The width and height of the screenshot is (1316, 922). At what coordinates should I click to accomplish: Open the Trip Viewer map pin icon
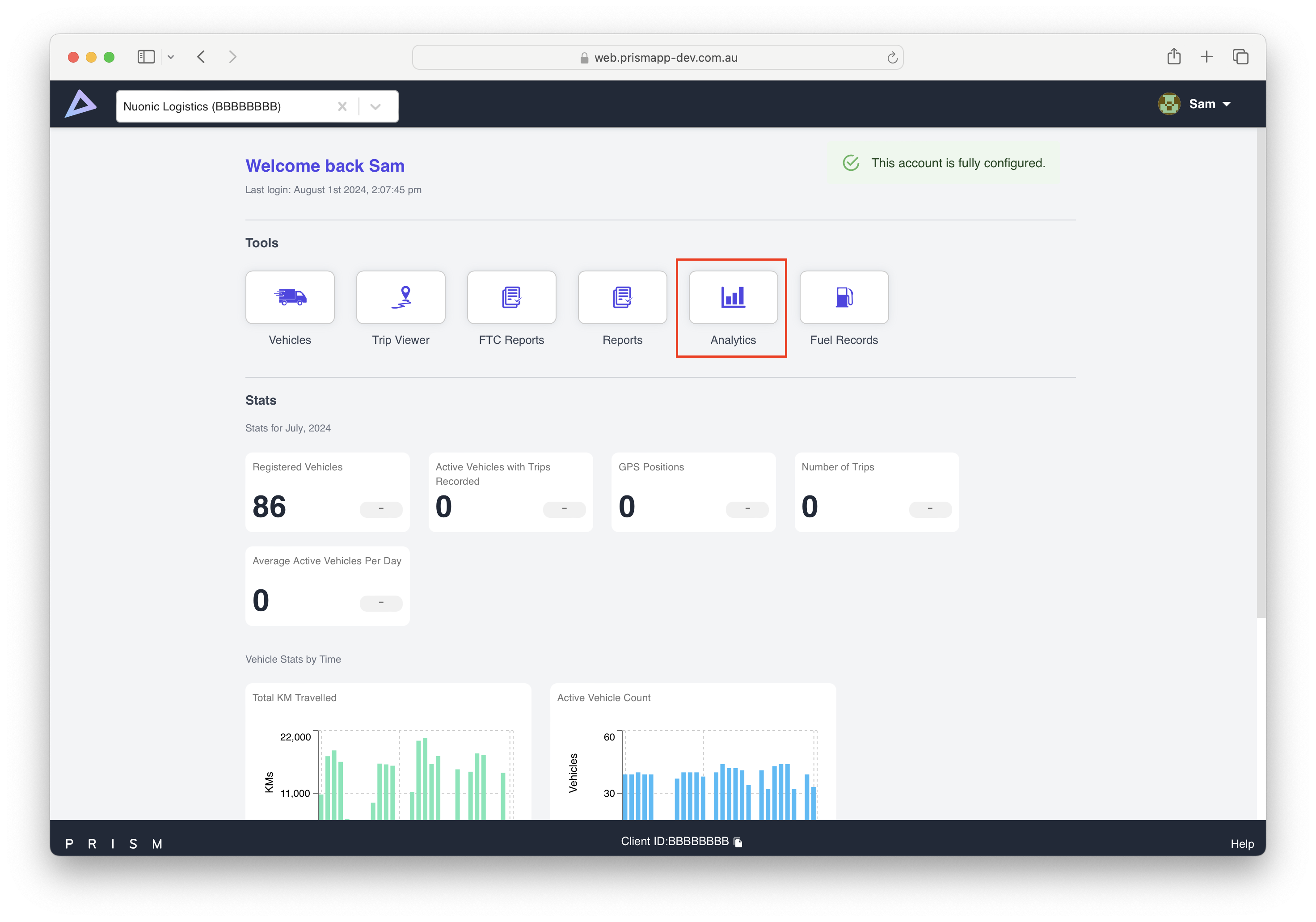point(401,297)
